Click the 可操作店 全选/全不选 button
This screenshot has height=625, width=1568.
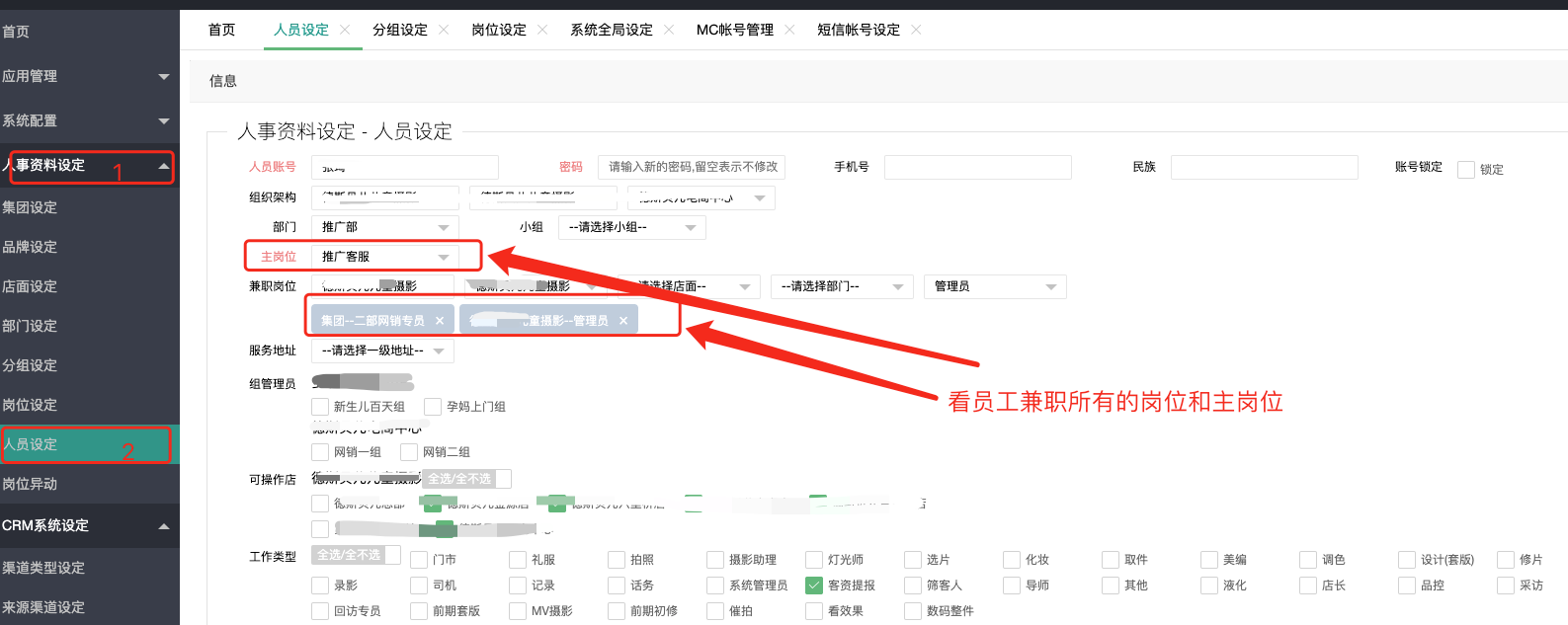459,478
